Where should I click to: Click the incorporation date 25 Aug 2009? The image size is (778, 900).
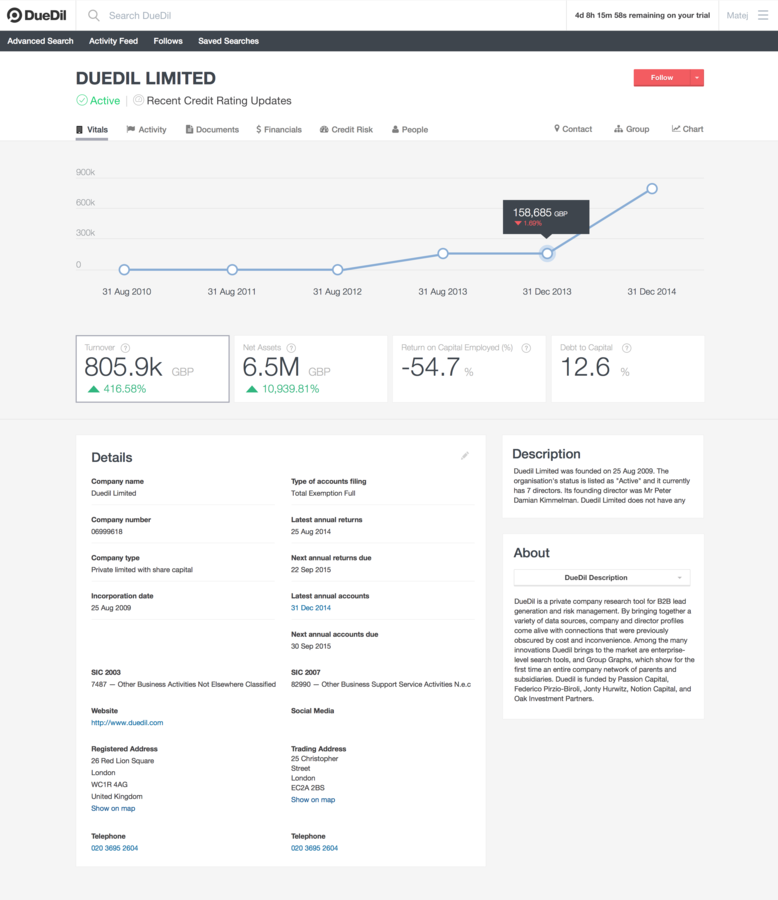[x=111, y=608]
